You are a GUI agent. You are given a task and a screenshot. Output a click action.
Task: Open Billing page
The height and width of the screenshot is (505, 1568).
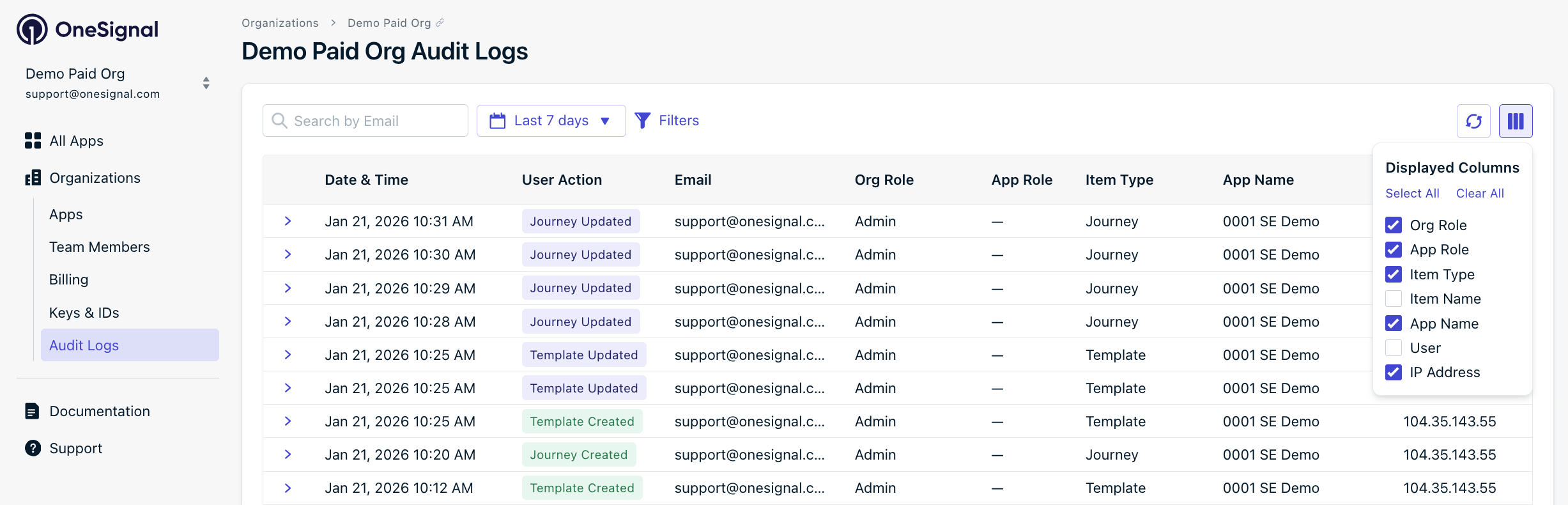tap(68, 280)
